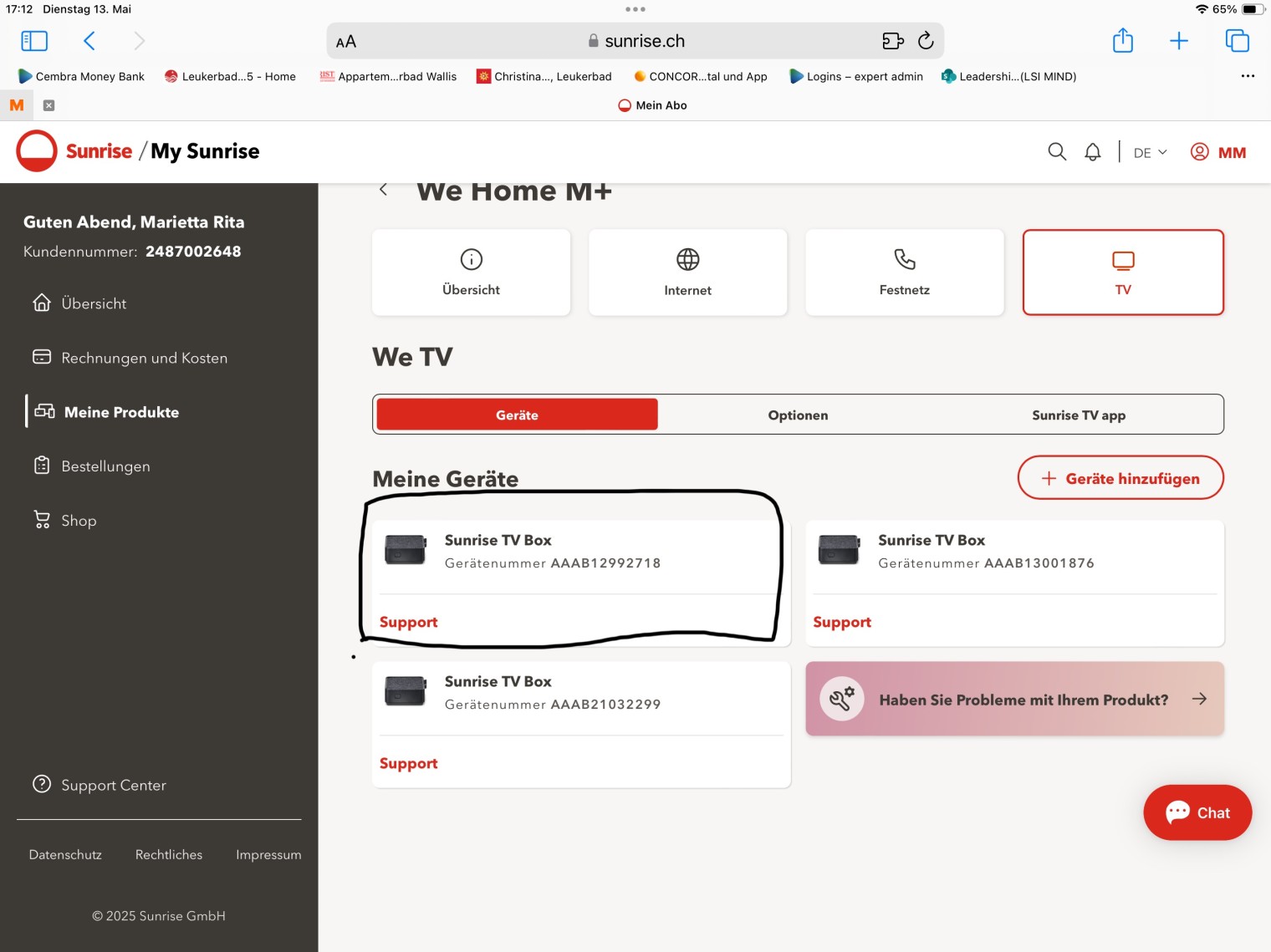Show more bookmarks via ellipsis
Viewport: 1271px width, 952px height.
[1248, 76]
